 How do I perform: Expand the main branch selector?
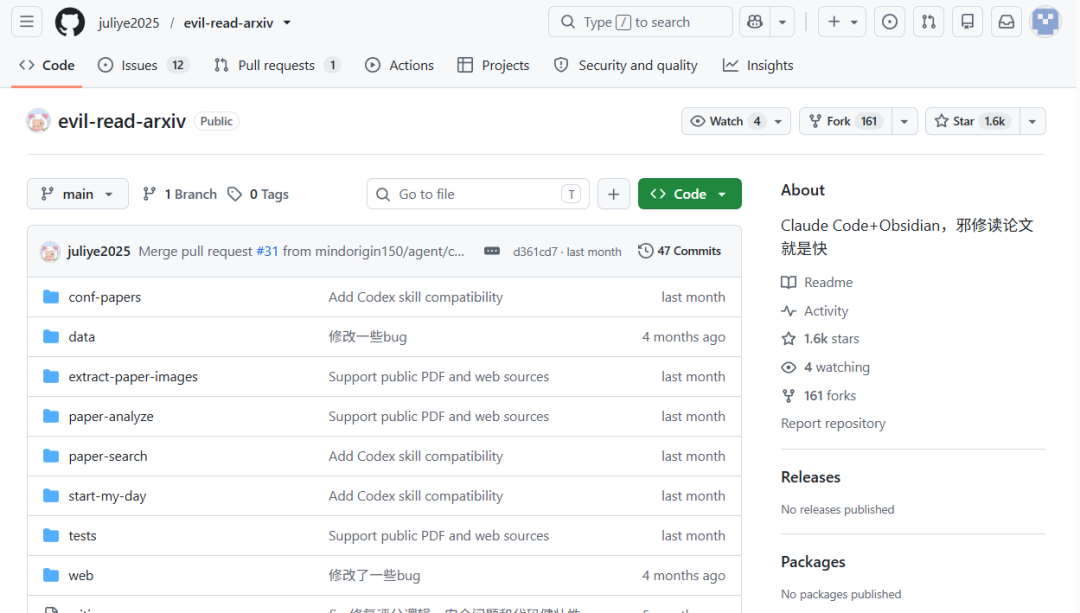point(78,194)
